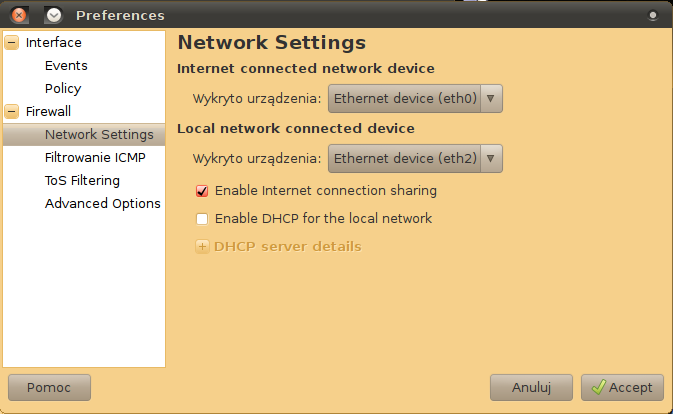Open the local network eth2 dropdown

(x=415, y=158)
